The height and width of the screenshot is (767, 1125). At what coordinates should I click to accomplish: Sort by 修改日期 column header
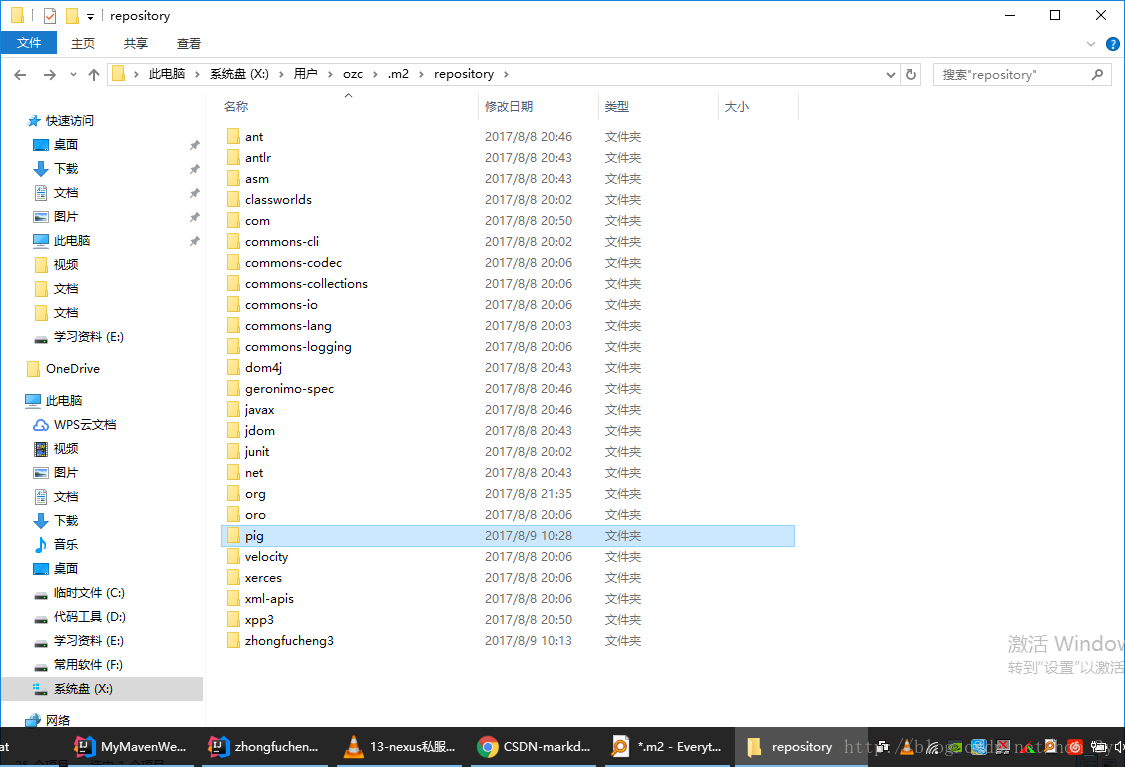509,107
